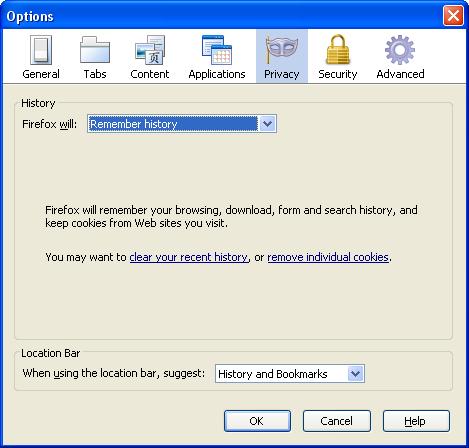The image size is (469, 448).
Task: Click the Options title bar text
Action: pos(30,17)
